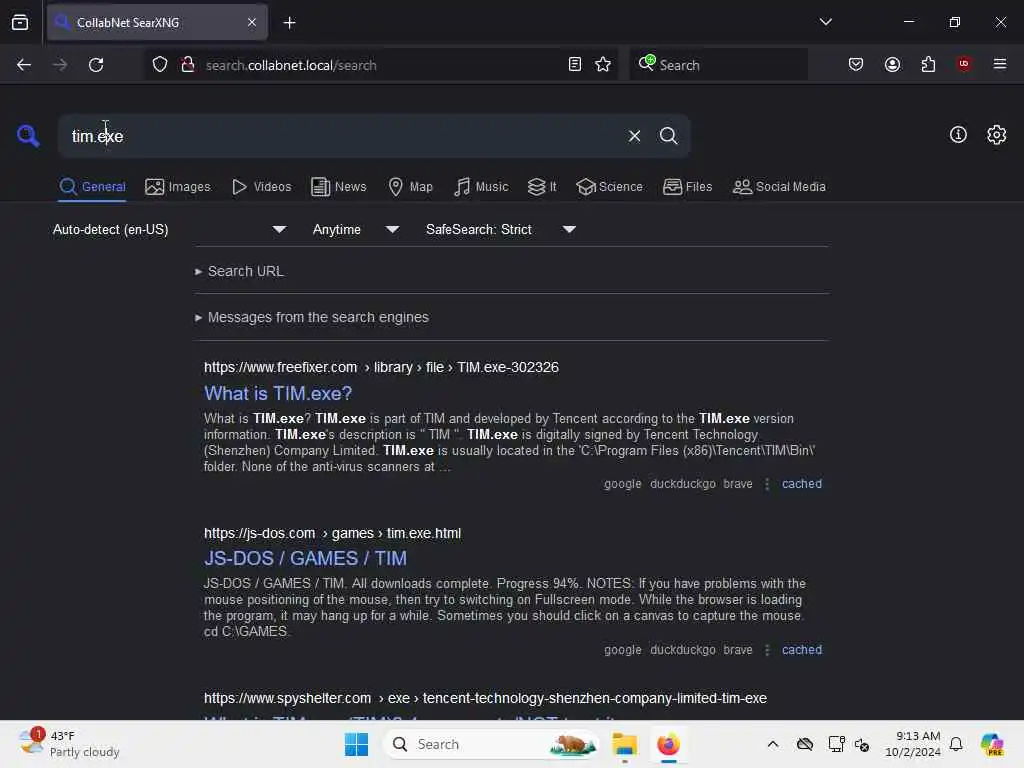Switch to the Files category tab
Screen dimensions: 1024x768
click(x=687, y=187)
